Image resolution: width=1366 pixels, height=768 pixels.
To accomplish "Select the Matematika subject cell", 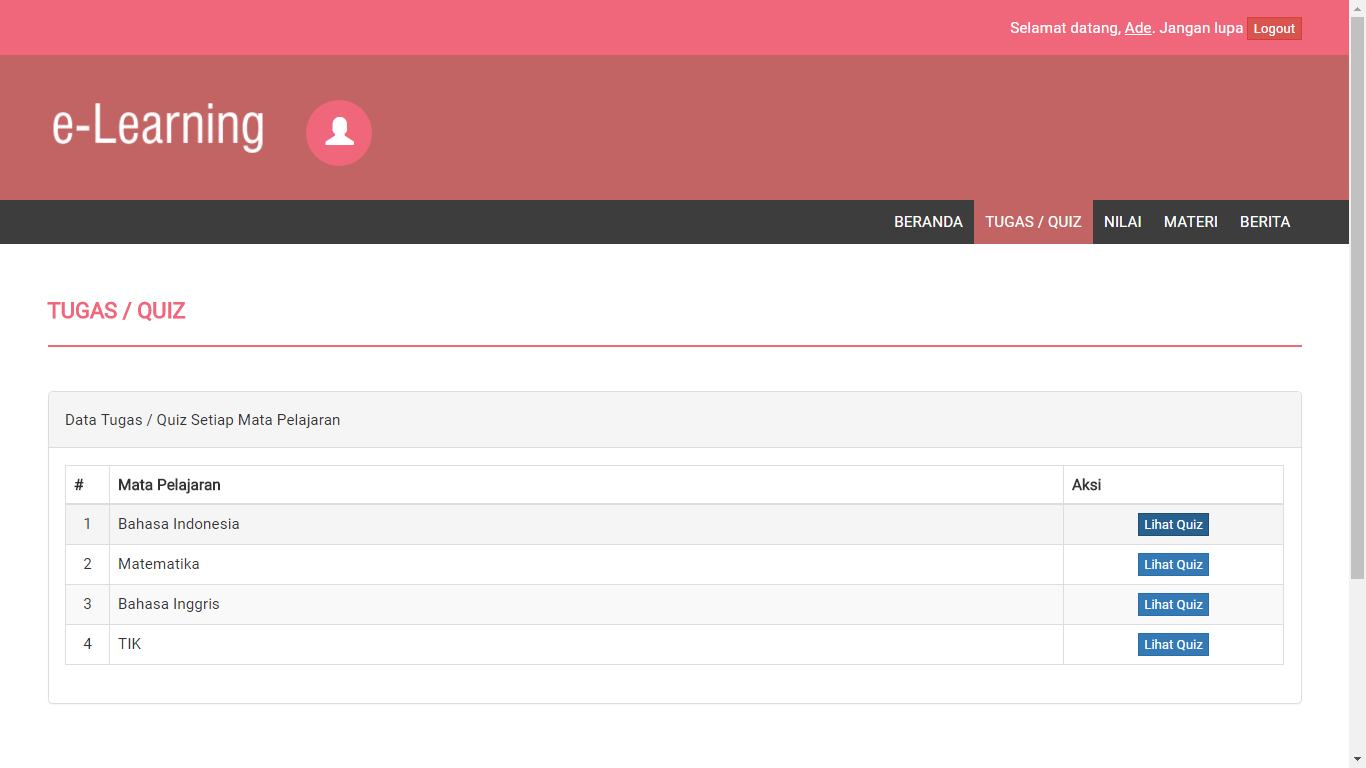I will point(159,564).
